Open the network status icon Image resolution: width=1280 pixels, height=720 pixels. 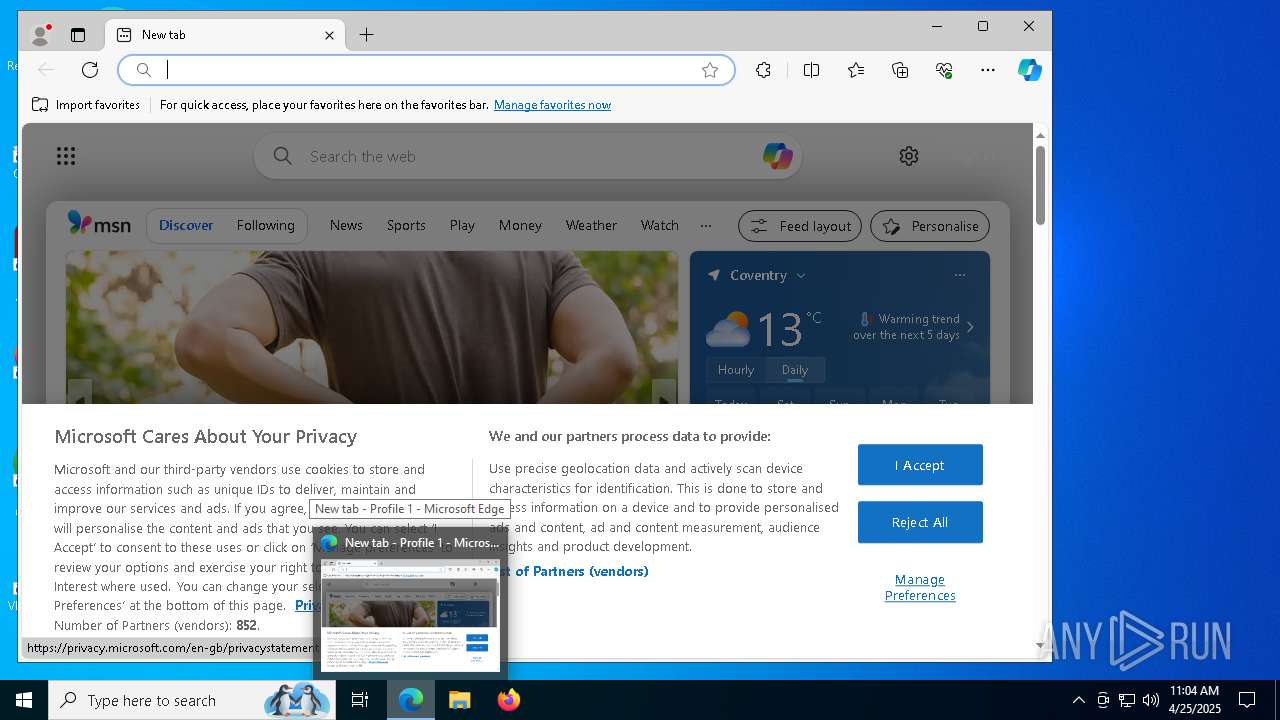[1127, 700]
